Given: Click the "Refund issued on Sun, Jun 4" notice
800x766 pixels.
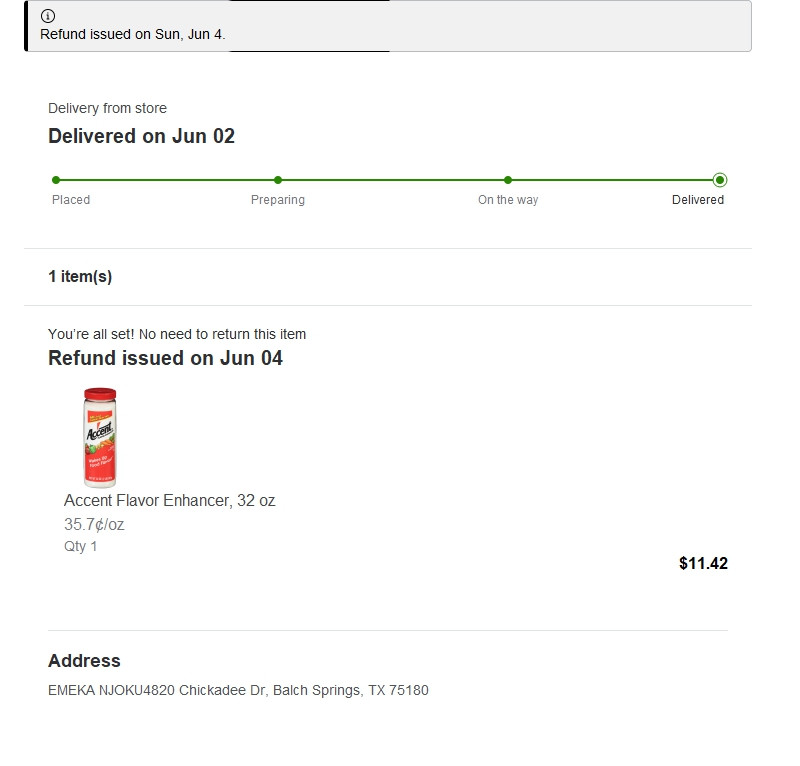Looking at the screenshot, I should pyautogui.click(x=133, y=34).
